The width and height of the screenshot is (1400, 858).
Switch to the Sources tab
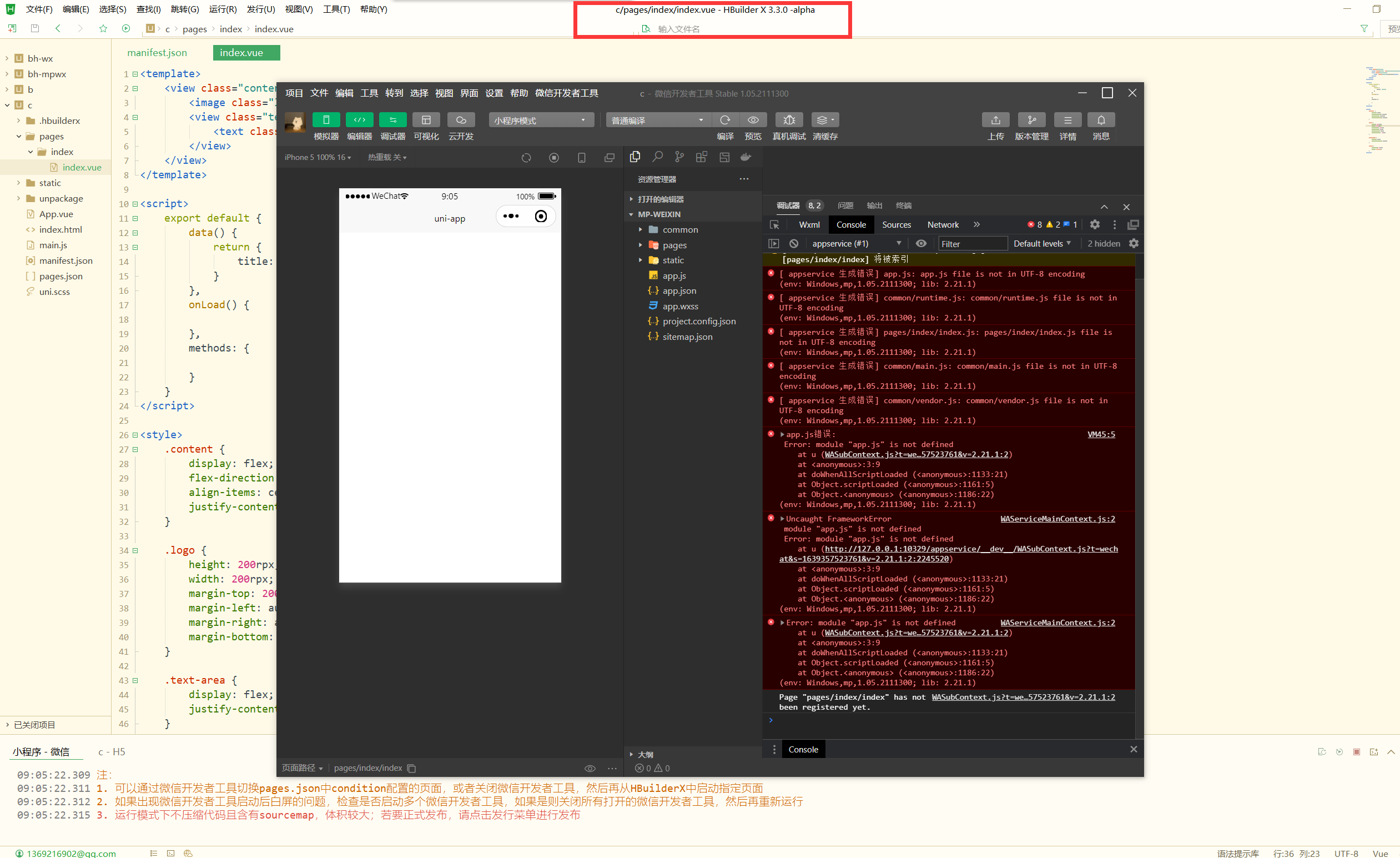tap(896, 224)
